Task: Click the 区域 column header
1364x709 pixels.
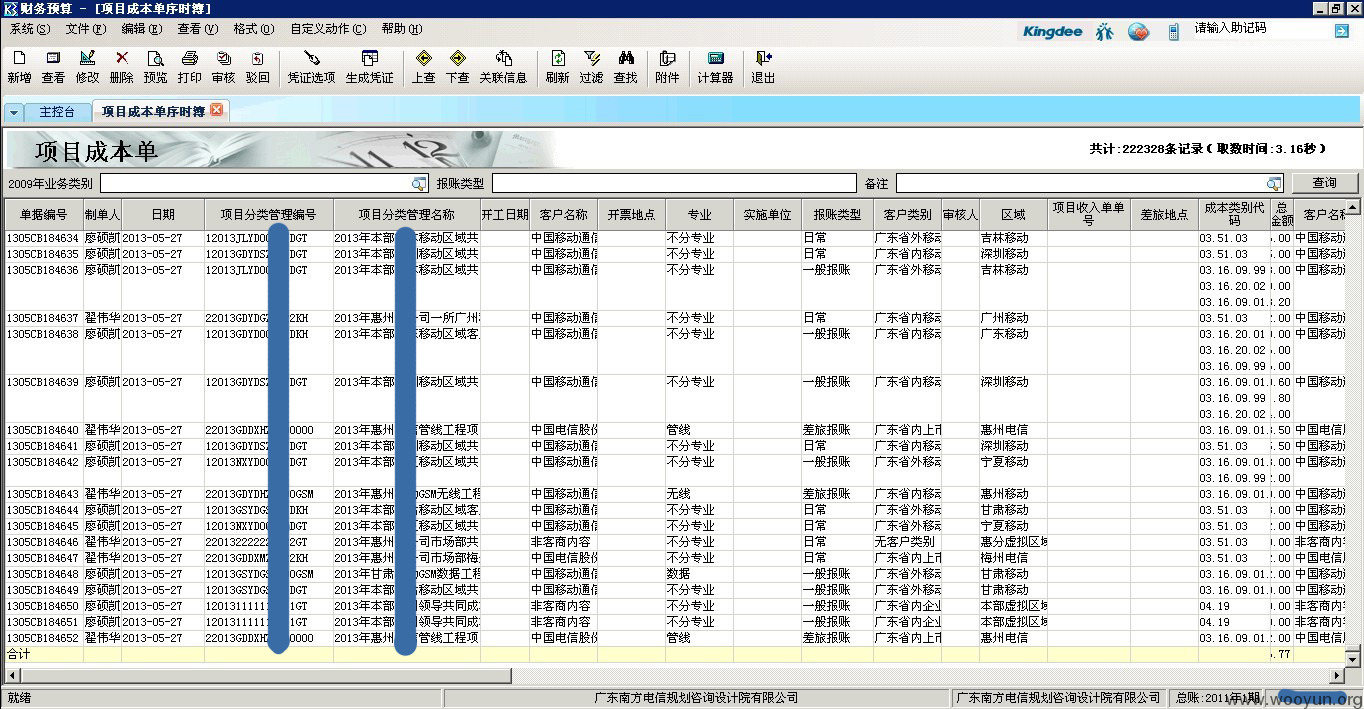Action: pos(1013,215)
